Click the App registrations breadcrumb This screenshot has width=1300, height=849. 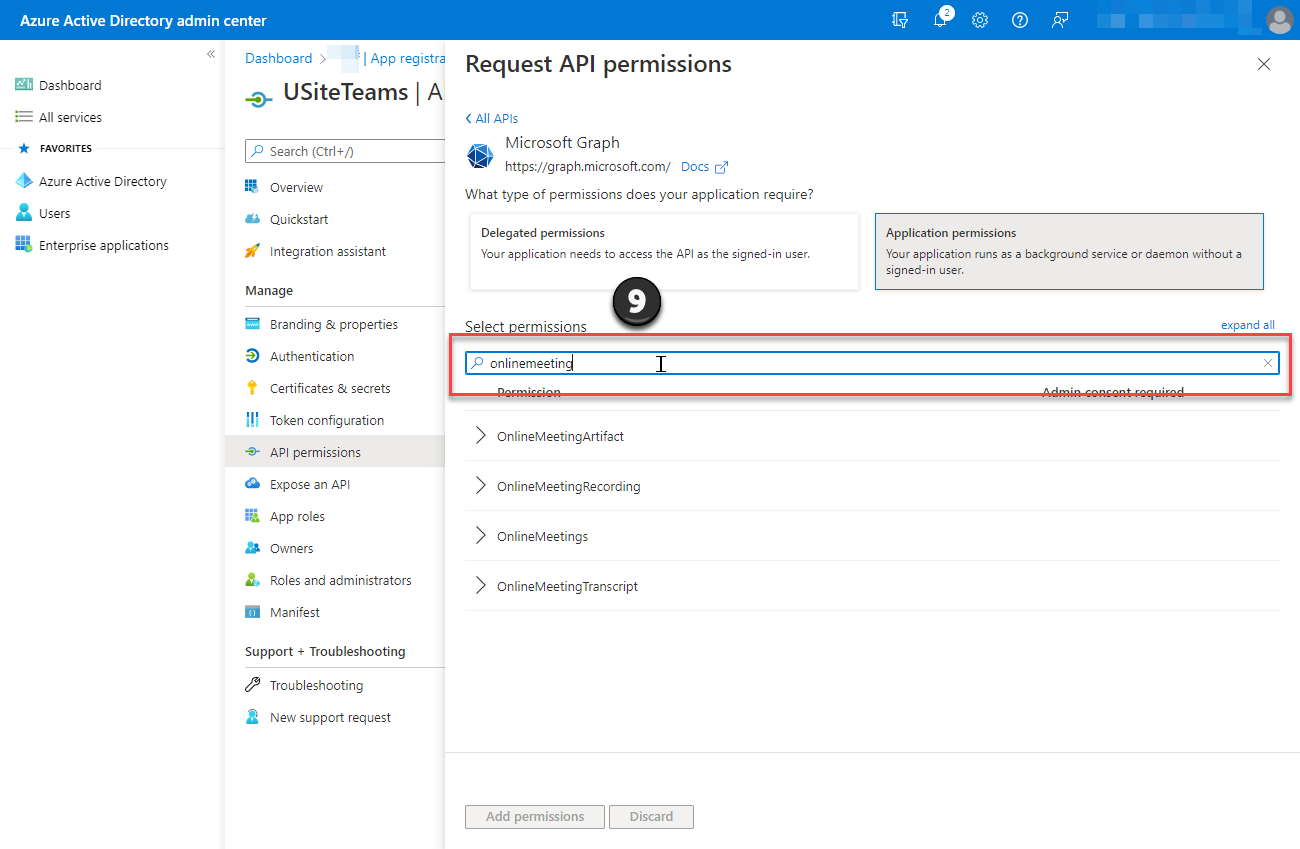(x=407, y=58)
